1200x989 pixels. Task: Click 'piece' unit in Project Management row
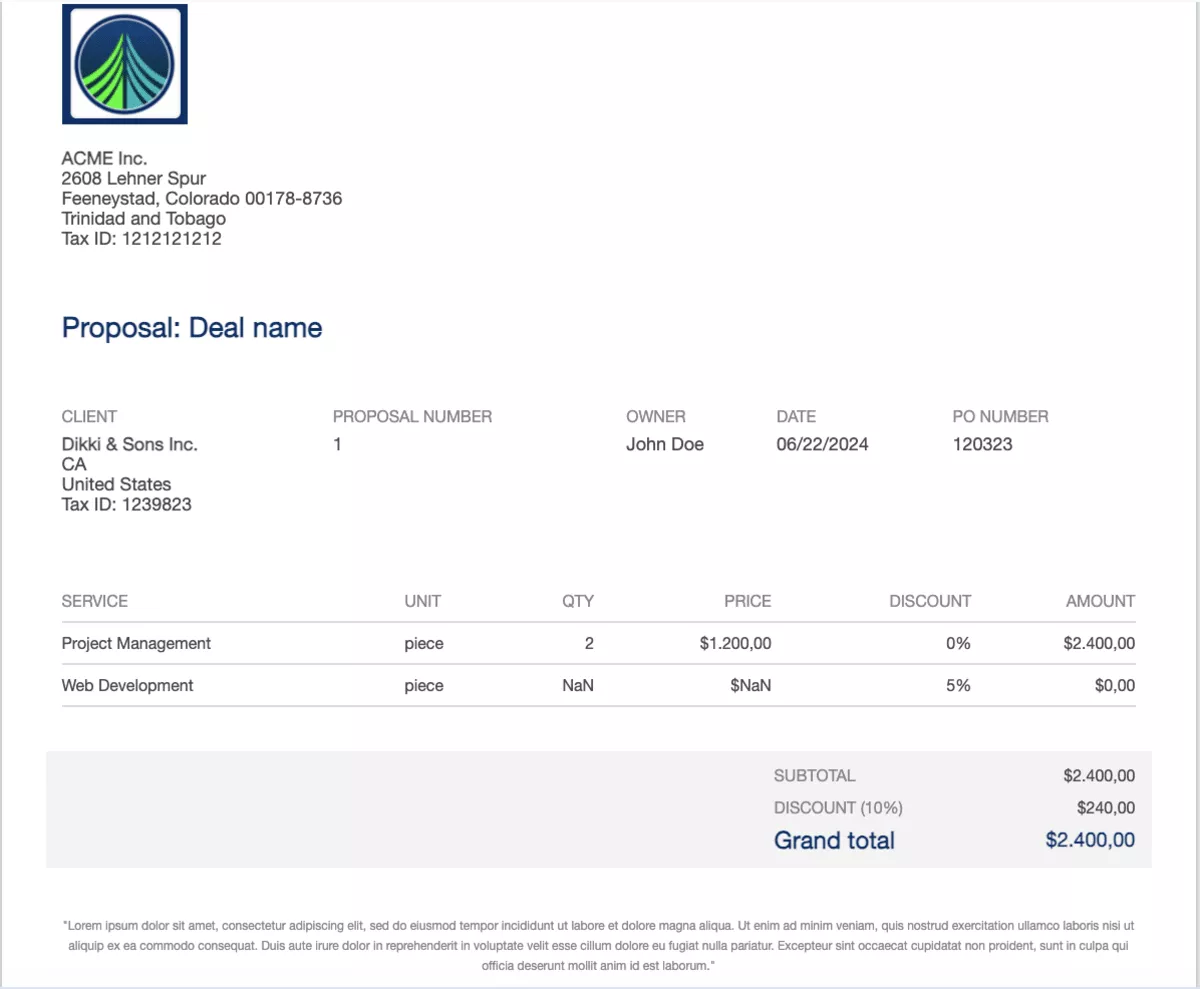click(424, 643)
